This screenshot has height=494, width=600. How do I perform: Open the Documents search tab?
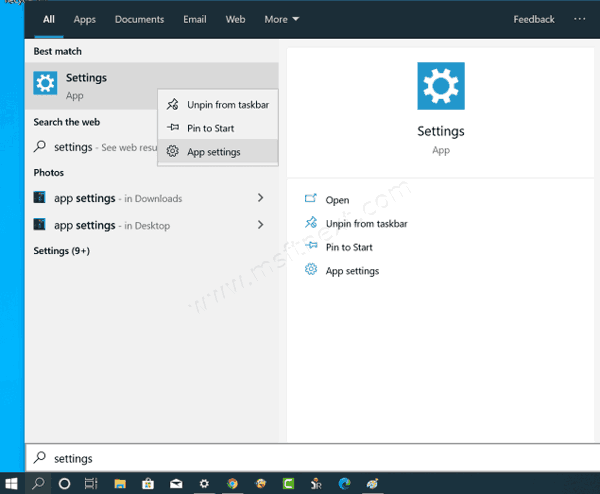(139, 19)
